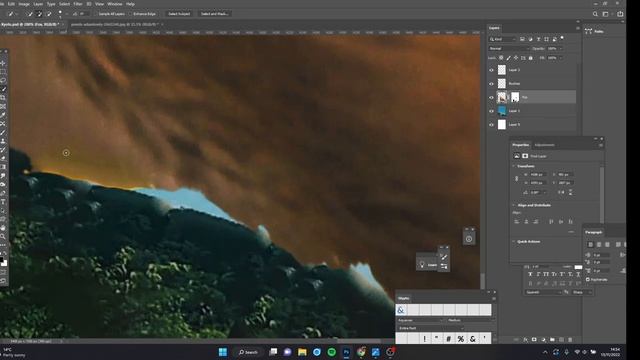640x360 pixels.
Task: Click the Paths panel icon
Action: point(589,31)
